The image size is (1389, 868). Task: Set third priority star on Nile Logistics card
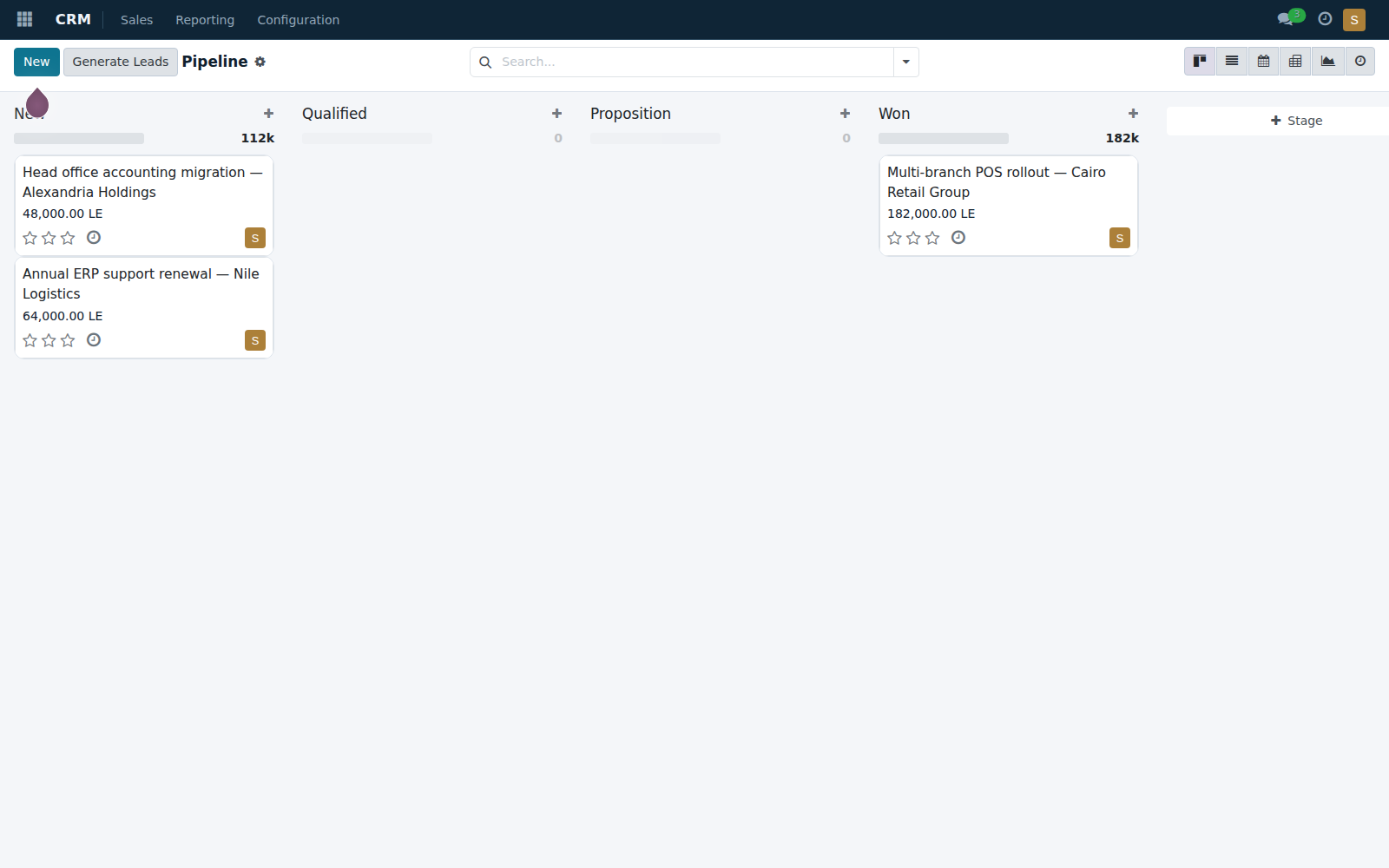point(68,340)
